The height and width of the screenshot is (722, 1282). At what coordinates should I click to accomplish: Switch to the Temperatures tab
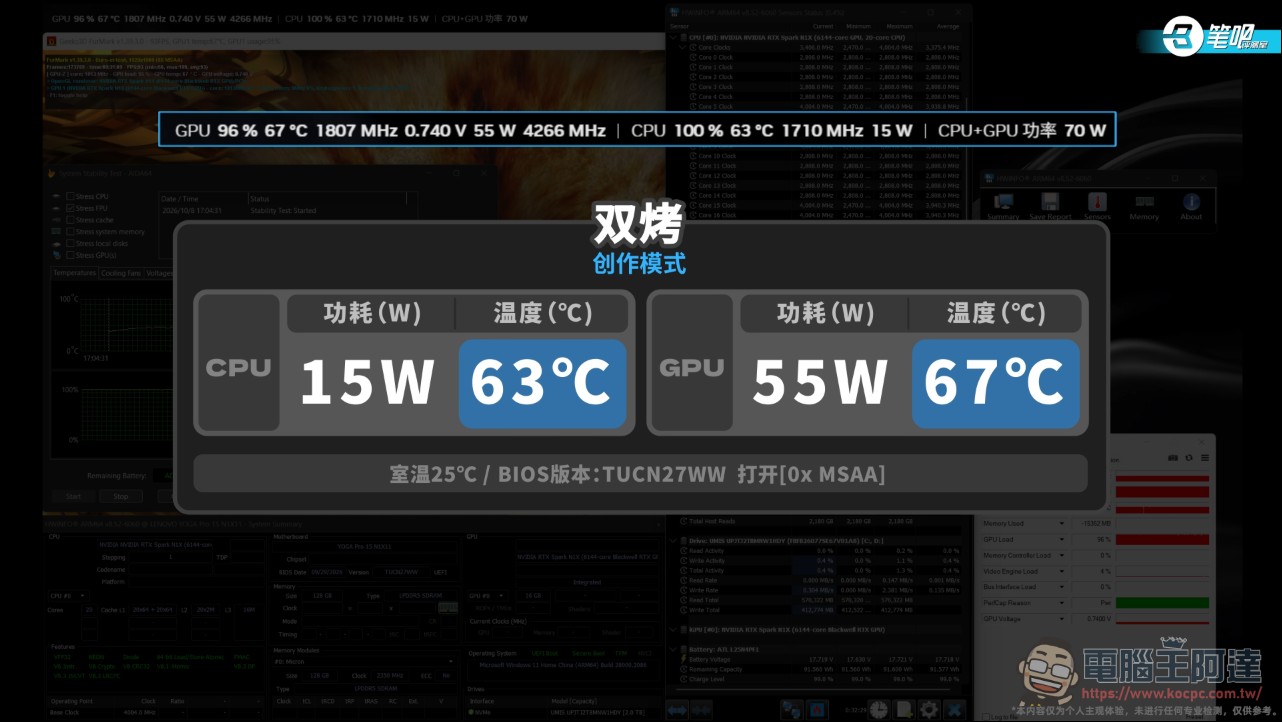coord(75,273)
